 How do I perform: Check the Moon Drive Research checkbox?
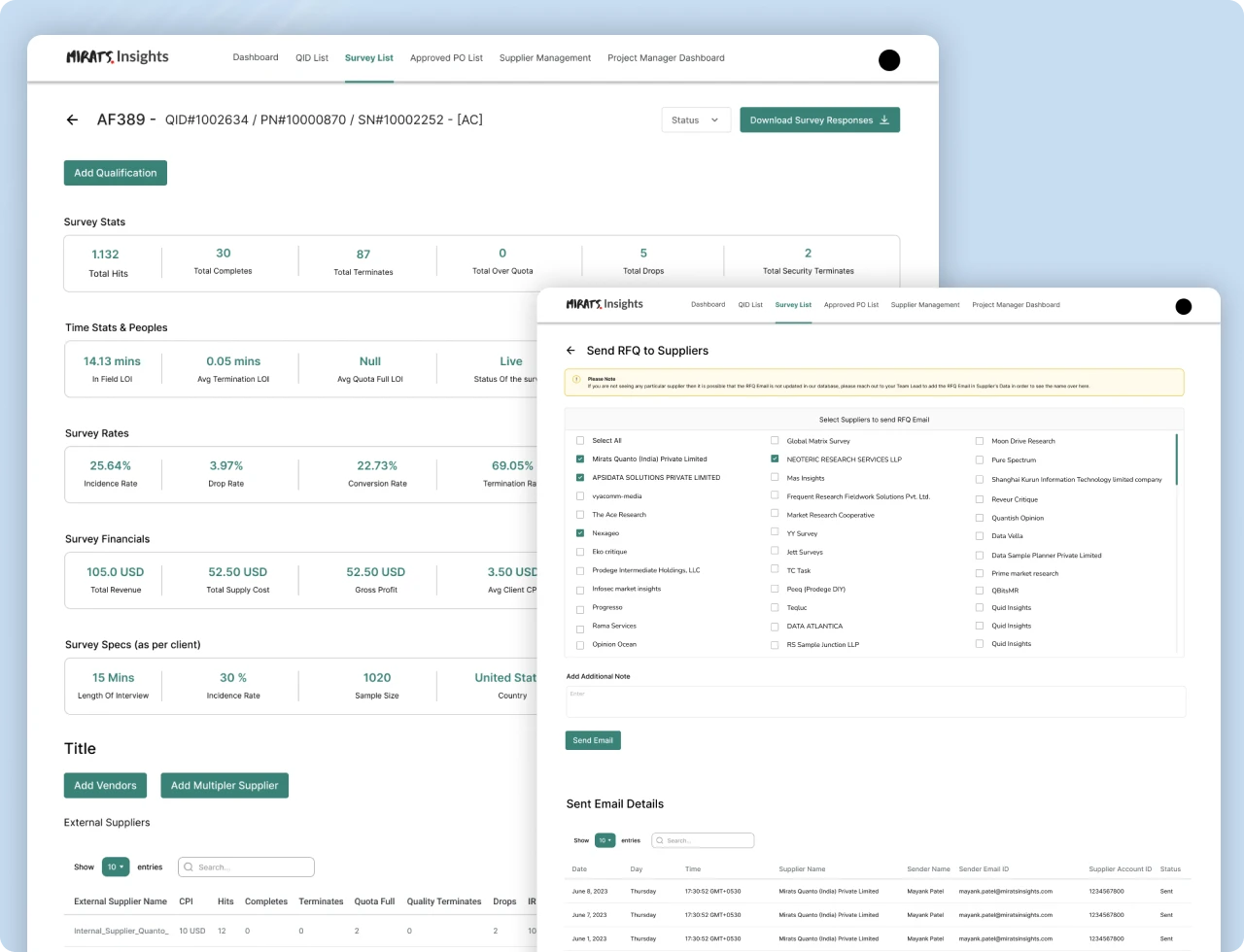coord(980,441)
